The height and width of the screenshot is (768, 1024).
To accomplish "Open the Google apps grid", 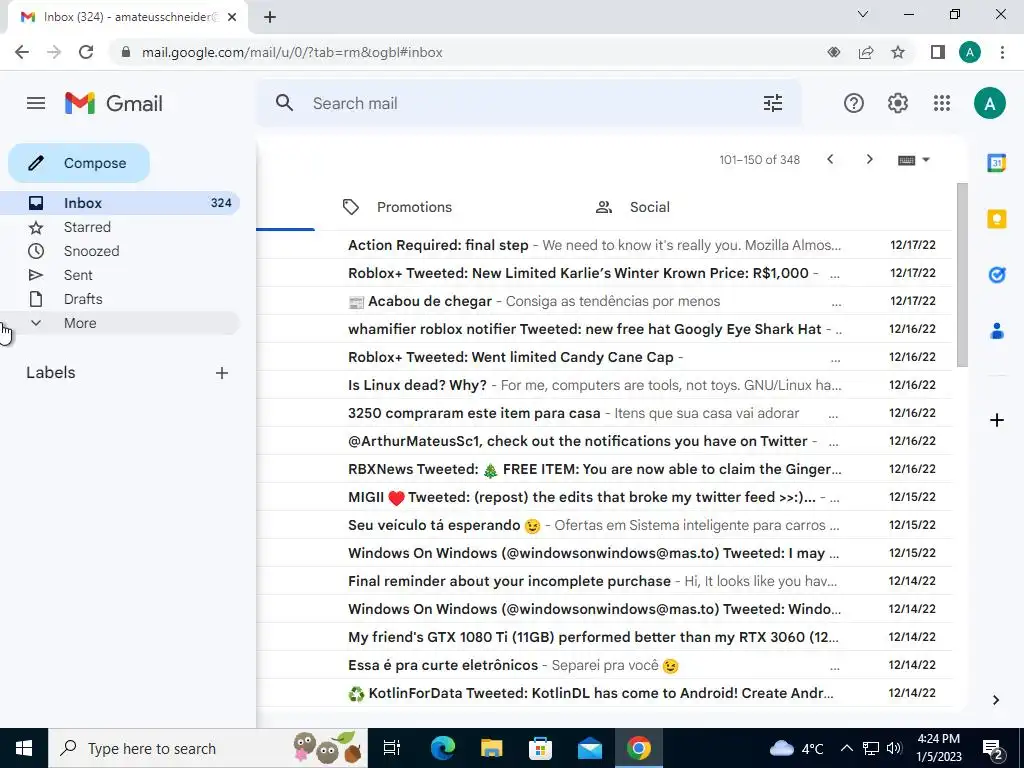I will coord(942,103).
